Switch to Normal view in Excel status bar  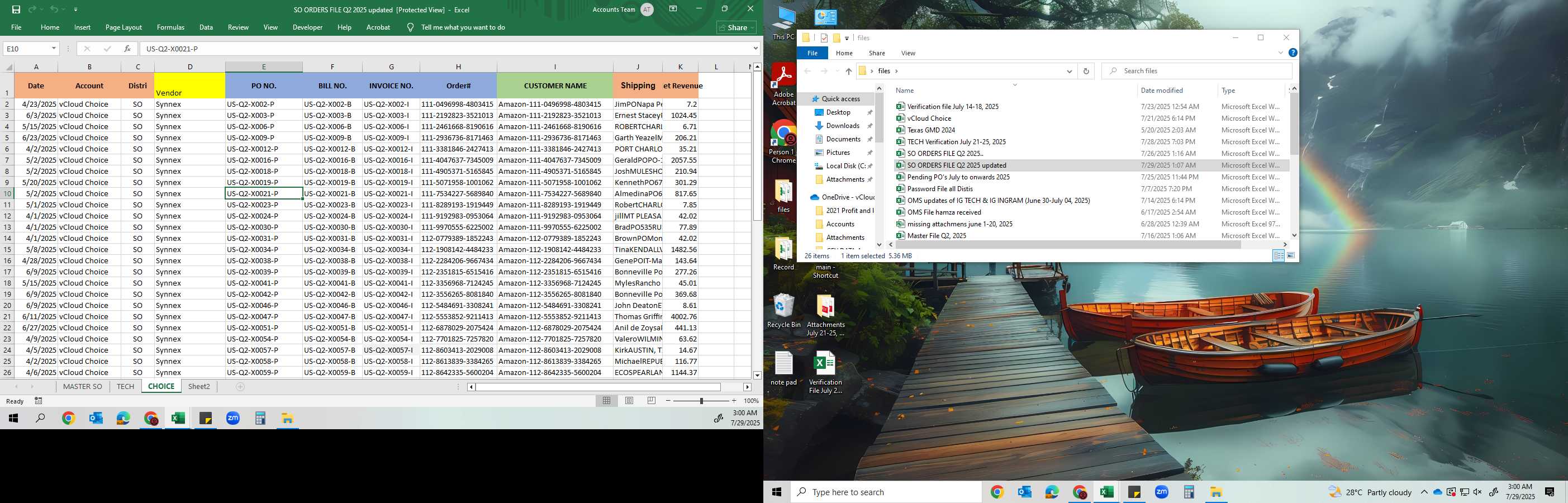coord(606,401)
